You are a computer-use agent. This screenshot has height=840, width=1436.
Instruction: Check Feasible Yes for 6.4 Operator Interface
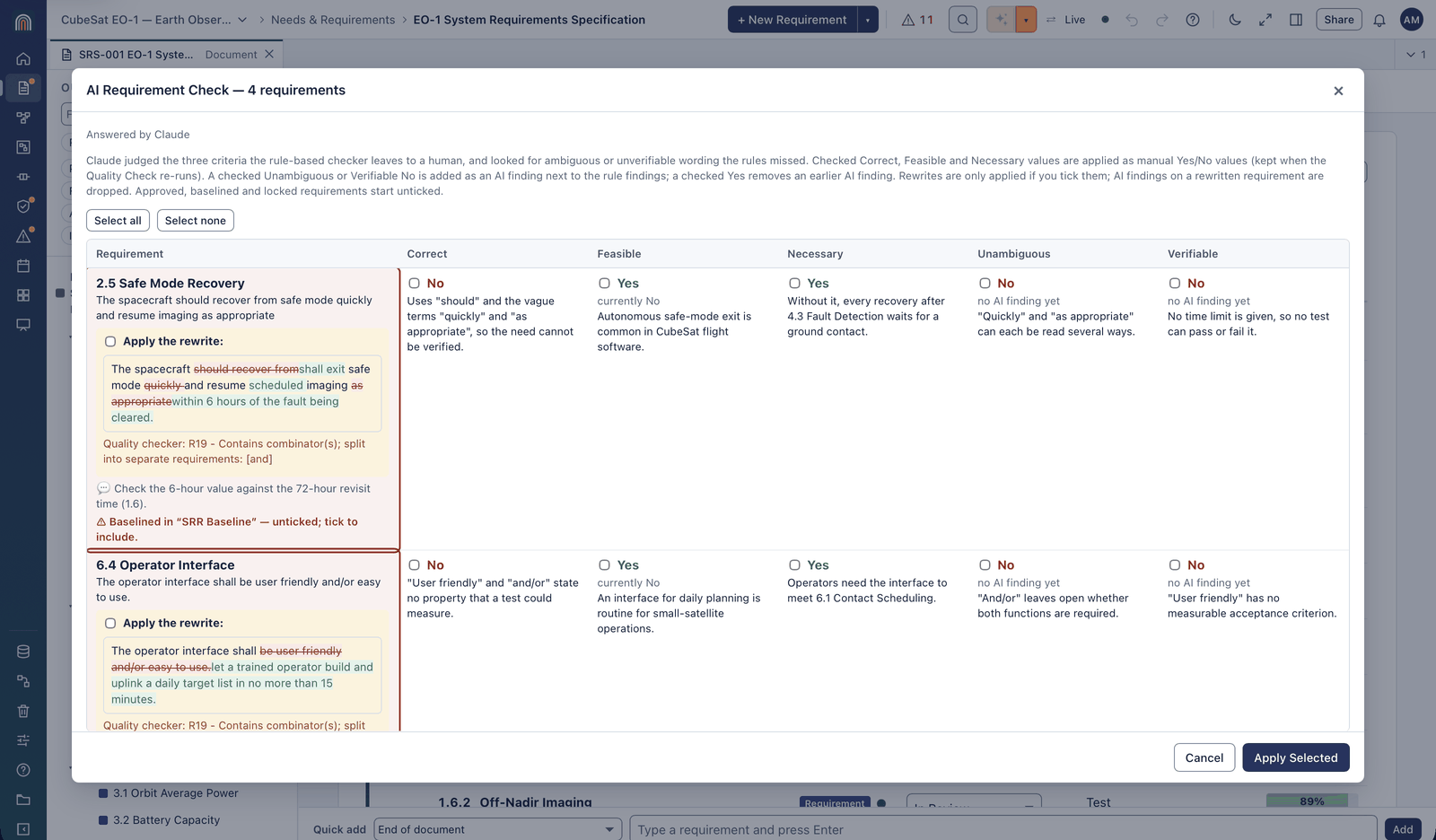click(x=604, y=565)
